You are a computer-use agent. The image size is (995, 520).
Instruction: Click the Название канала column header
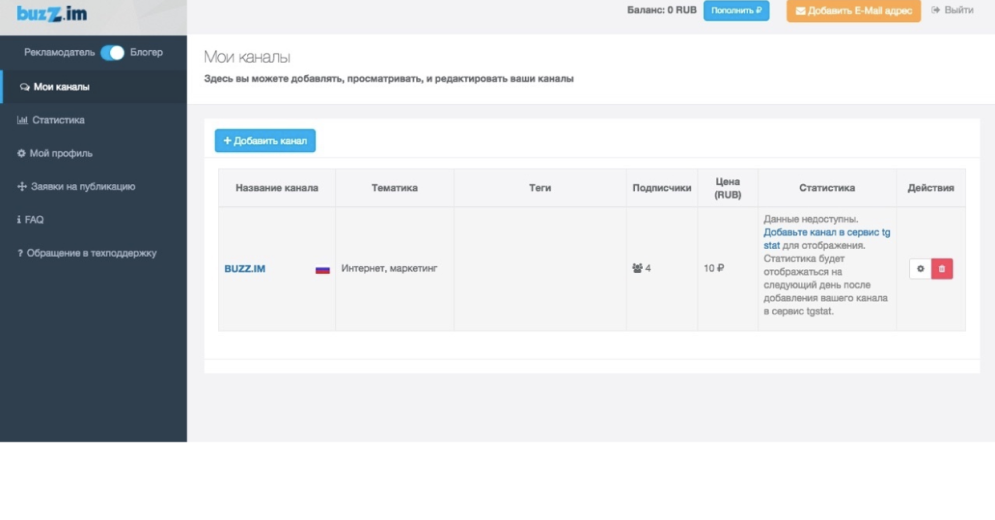277,188
